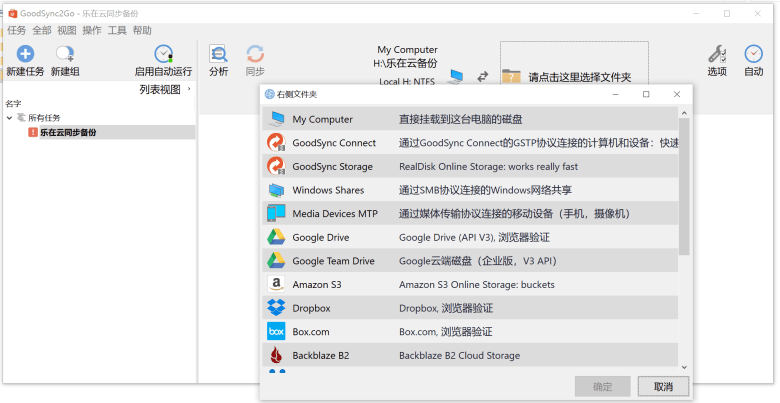
Task: Enable auto-run via 启用自动运行 clock icon
Action: tap(163, 53)
